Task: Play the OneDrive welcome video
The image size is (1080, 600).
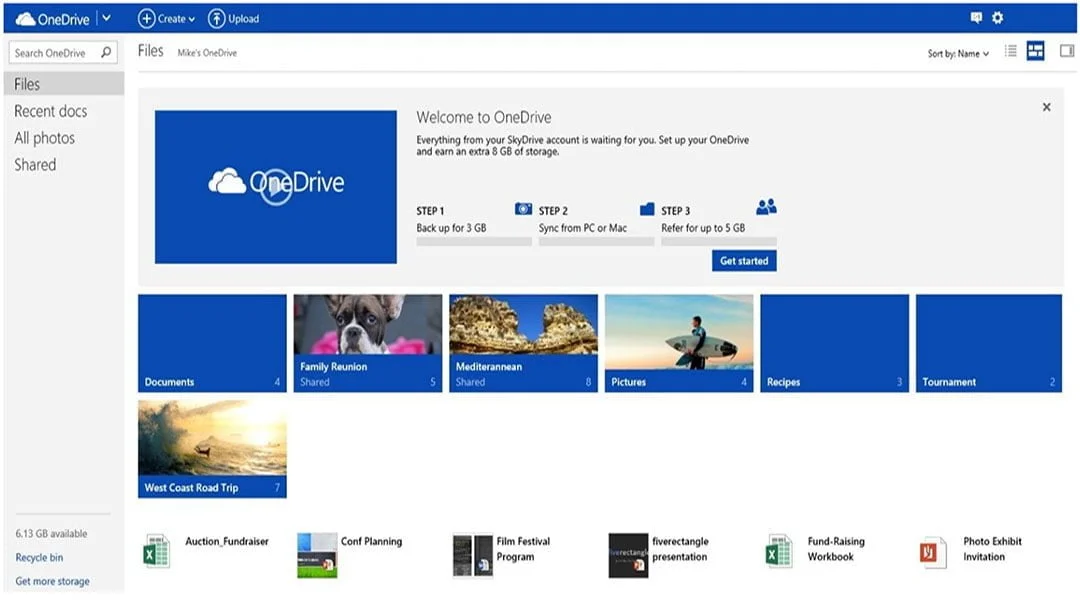Action: 276,187
